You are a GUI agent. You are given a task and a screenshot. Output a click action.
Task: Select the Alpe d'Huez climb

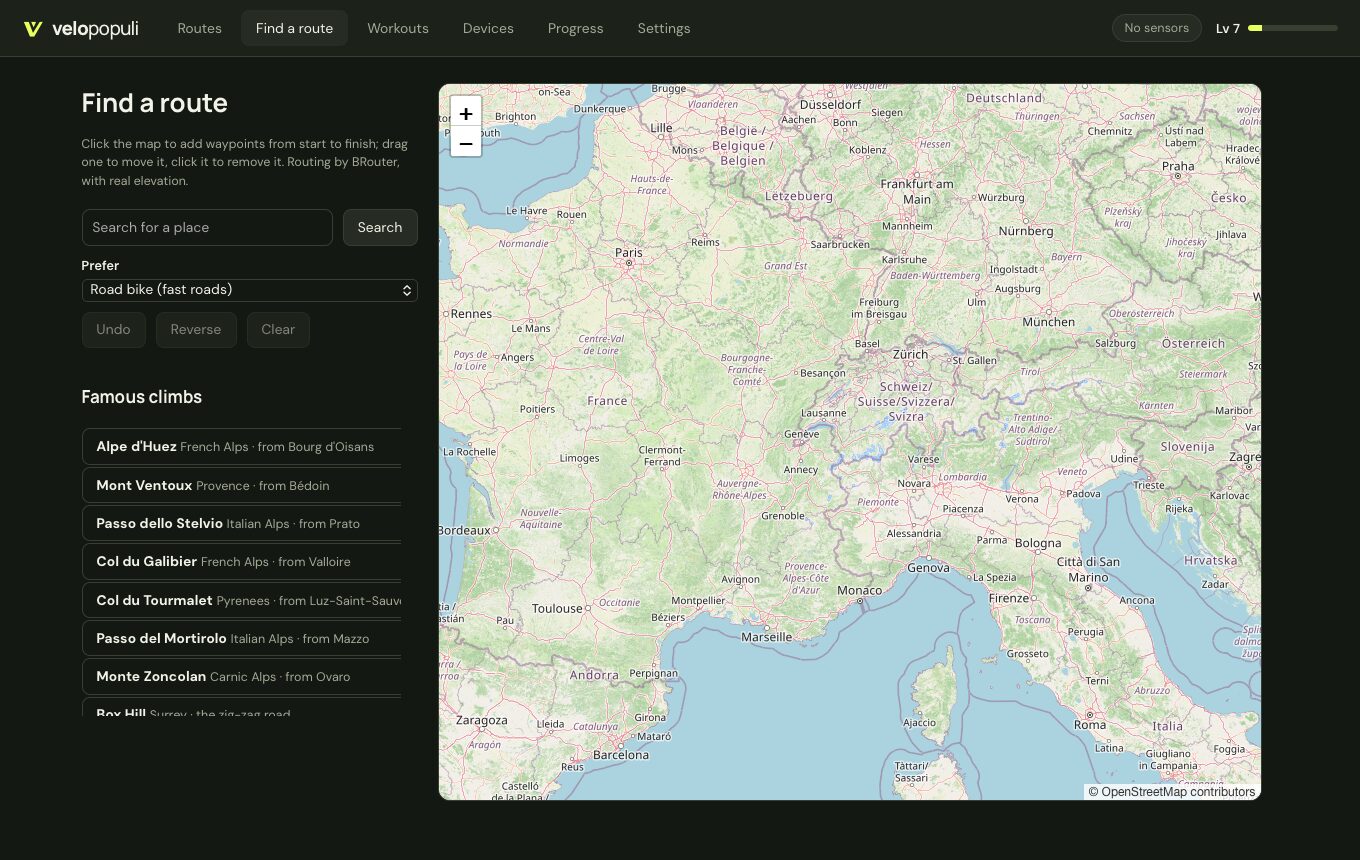click(241, 446)
